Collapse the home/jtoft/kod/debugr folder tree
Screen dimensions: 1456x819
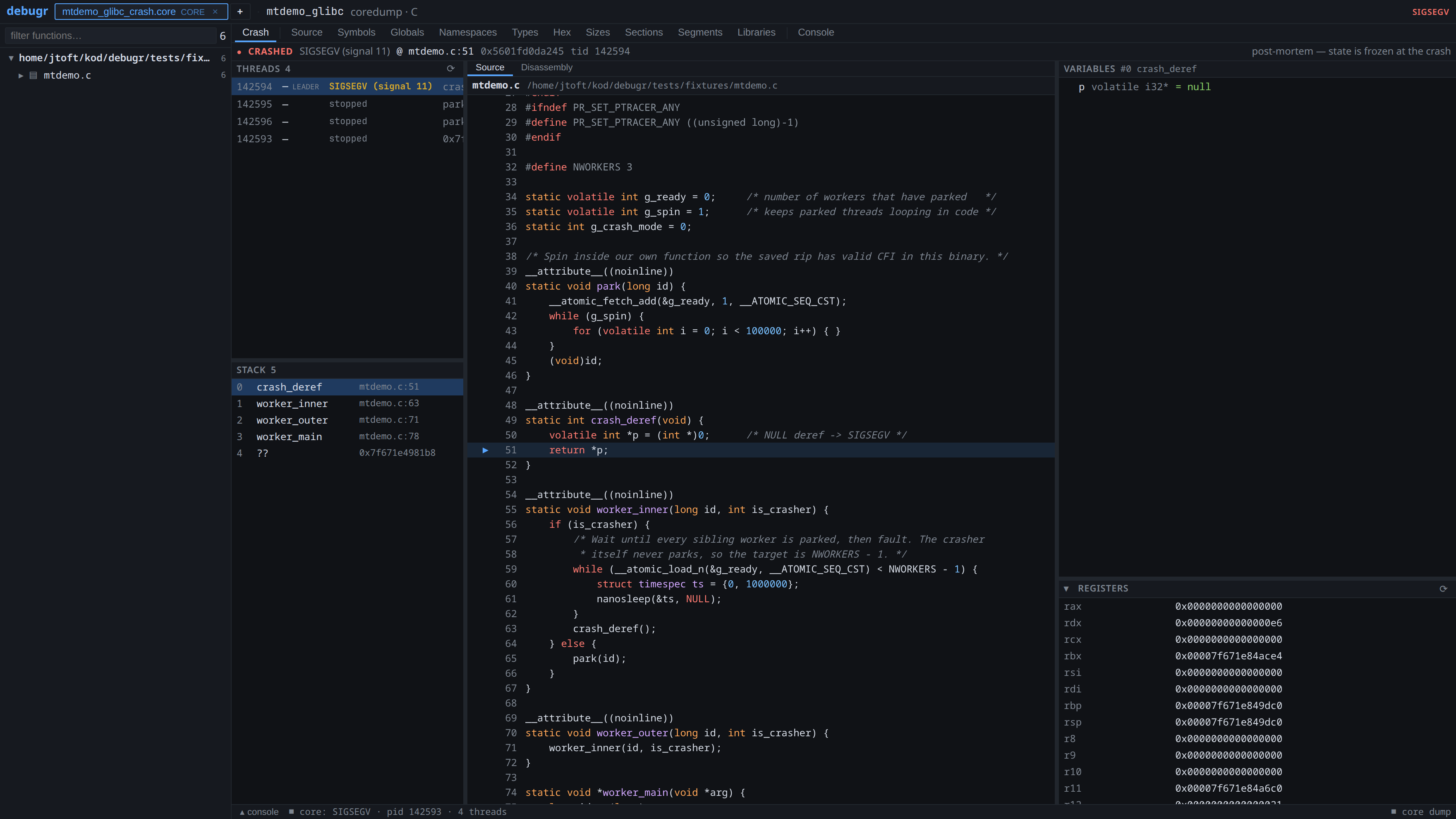pyautogui.click(x=11, y=58)
